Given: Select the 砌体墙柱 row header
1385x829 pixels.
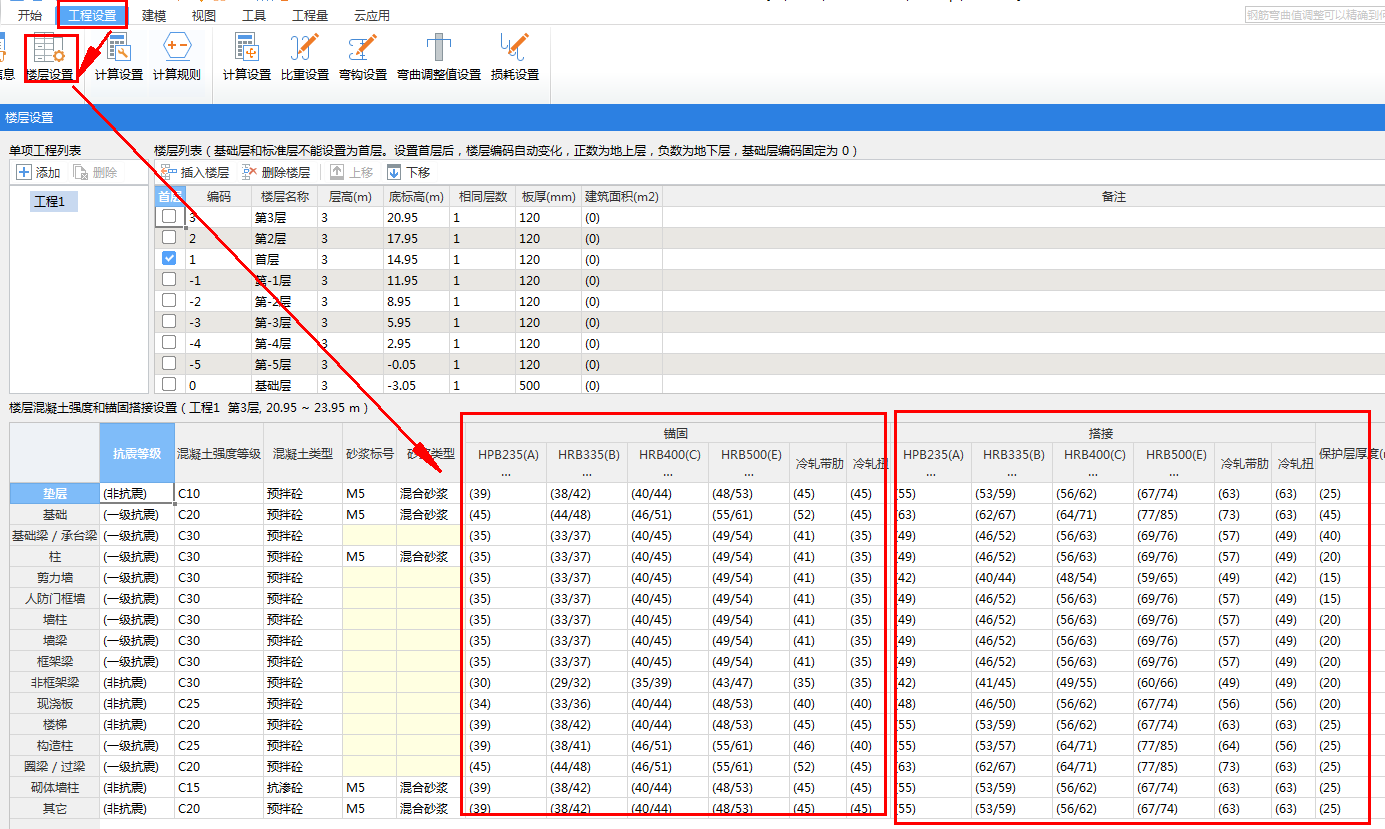Looking at the screenshot, I should click(x=55, y=787).
